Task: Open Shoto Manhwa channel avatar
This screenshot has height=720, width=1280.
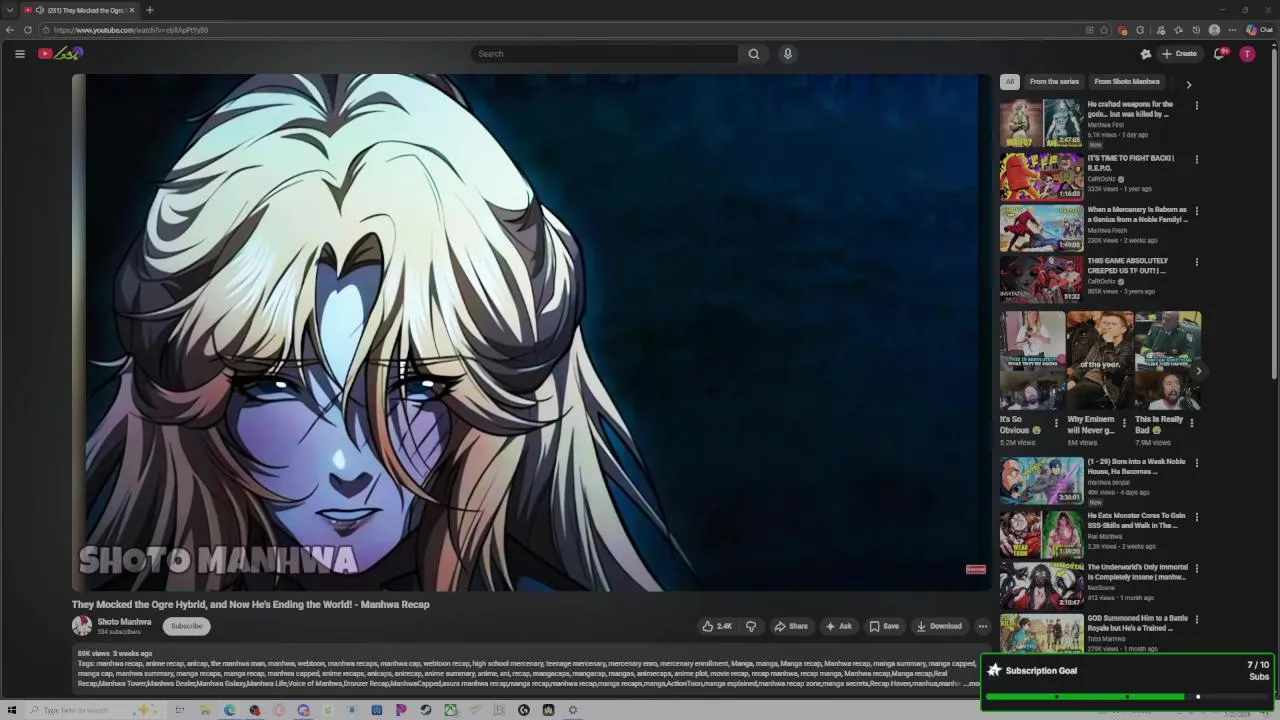Action: coord(82,626)
